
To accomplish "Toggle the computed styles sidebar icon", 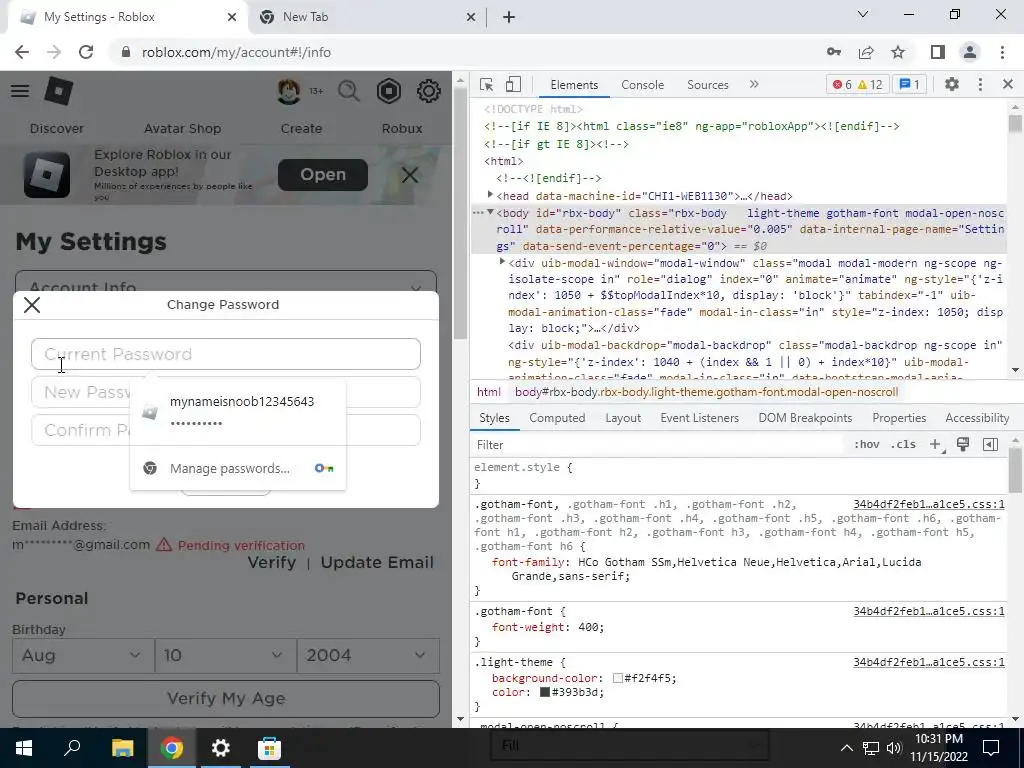I will 990,445.
